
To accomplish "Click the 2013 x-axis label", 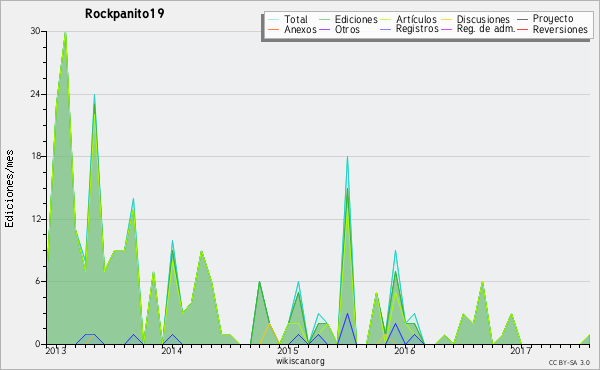I will [56, 351].
